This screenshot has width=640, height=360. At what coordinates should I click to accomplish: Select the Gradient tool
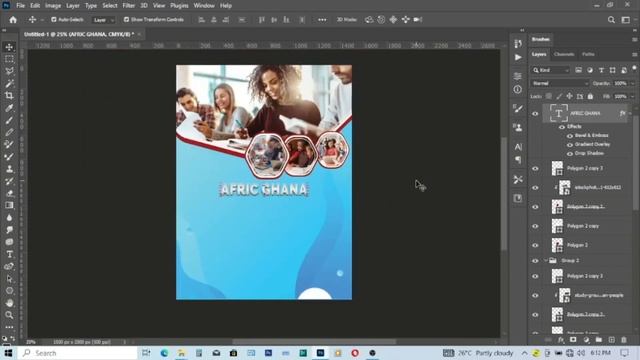pyautogui.click(x=9, y=205)
